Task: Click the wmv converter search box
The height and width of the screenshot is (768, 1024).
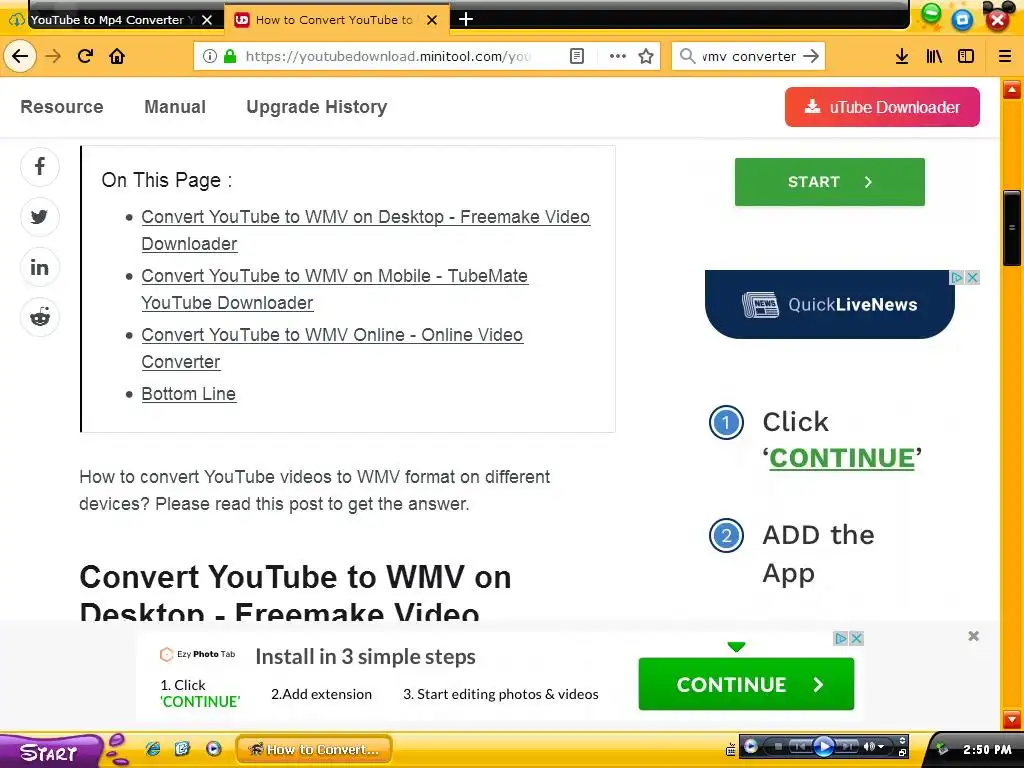Action: point(748,56)
